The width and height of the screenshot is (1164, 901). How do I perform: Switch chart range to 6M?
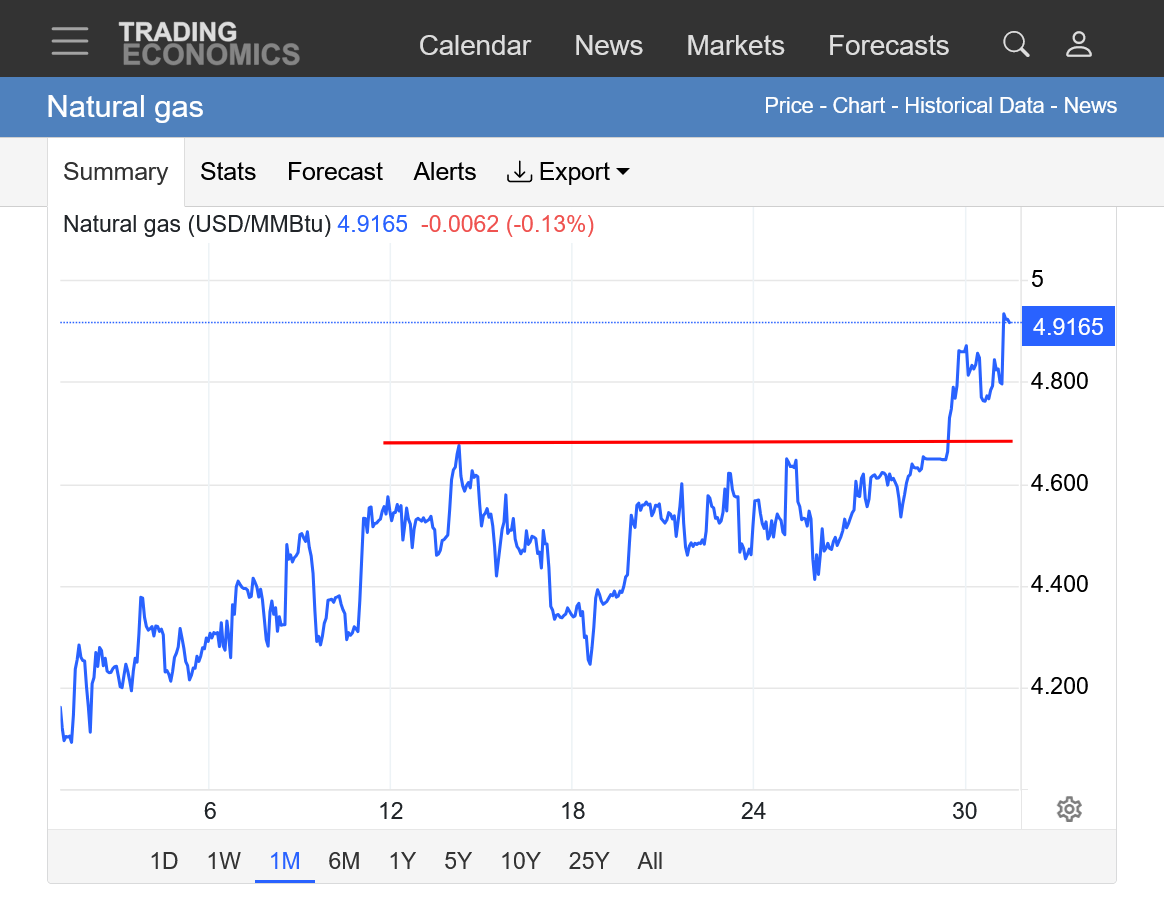pos(344,861)
